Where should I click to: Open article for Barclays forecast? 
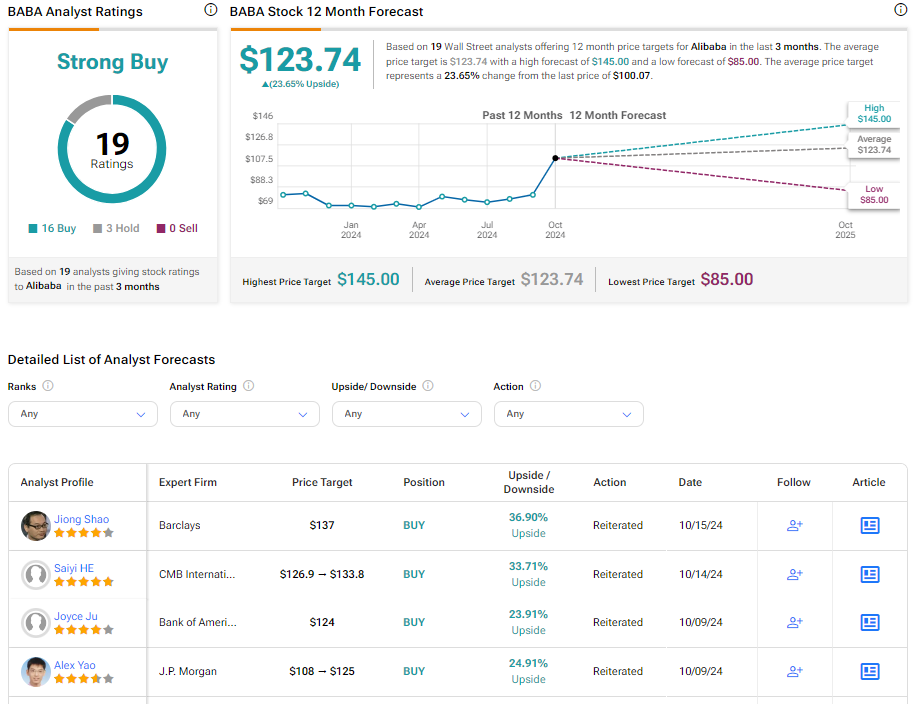pyautogui.click(x=870, y=525)
